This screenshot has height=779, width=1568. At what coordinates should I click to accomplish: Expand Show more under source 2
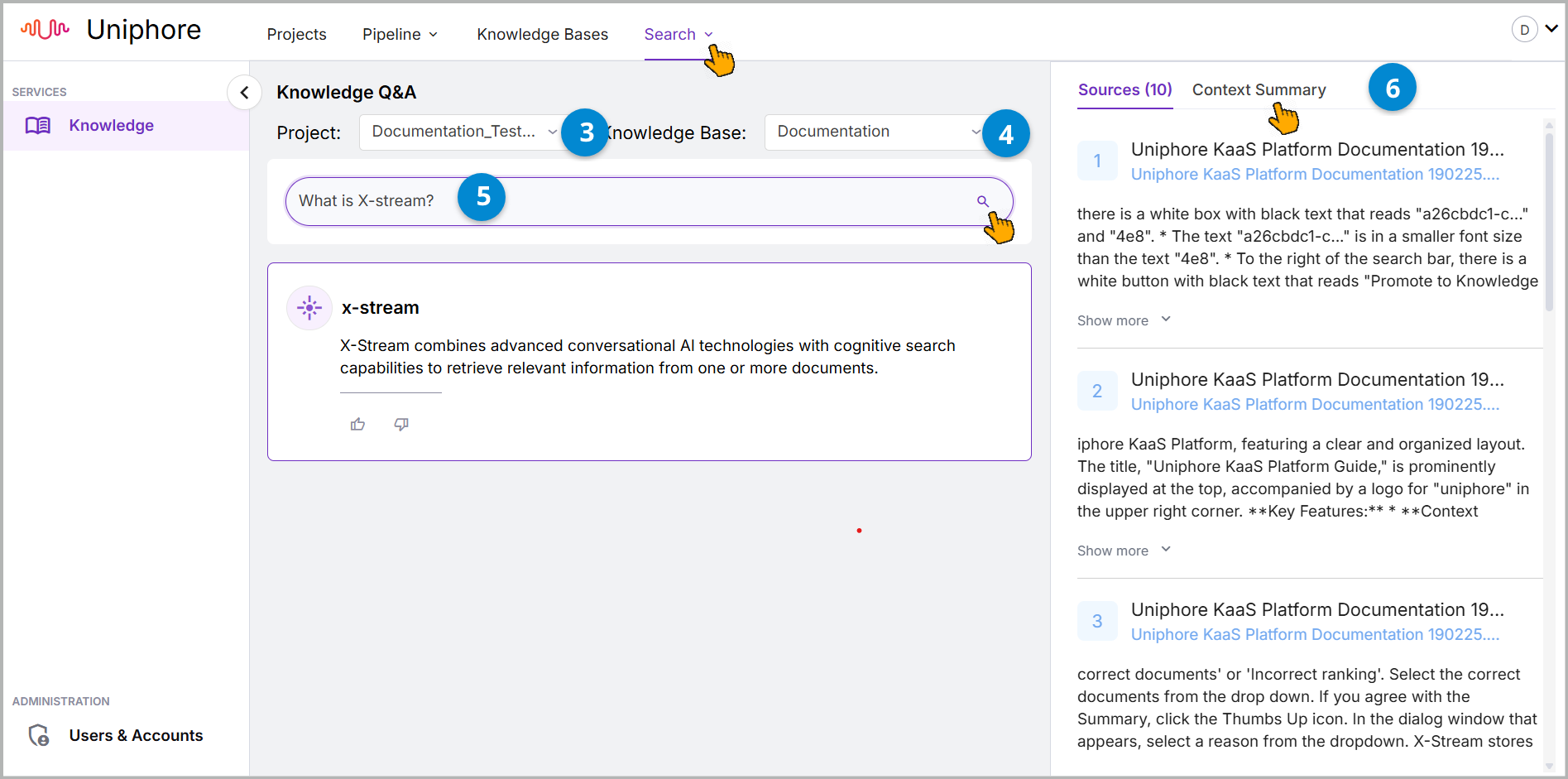(x=1124, y=551)
